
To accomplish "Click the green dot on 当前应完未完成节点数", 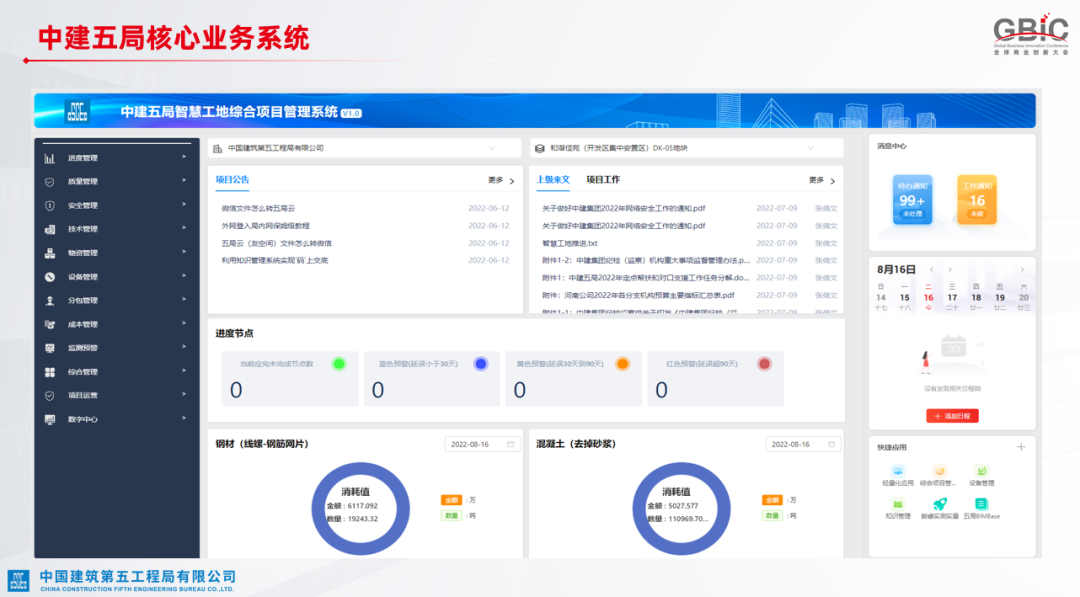I will point(339,364).
